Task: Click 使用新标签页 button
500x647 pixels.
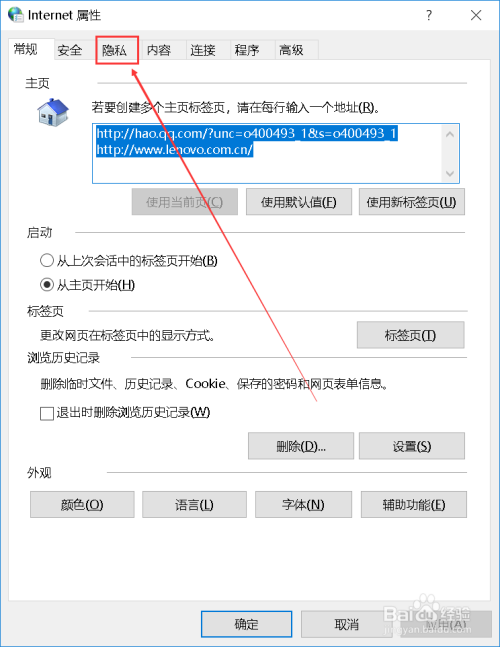Action: click(412, 202)
